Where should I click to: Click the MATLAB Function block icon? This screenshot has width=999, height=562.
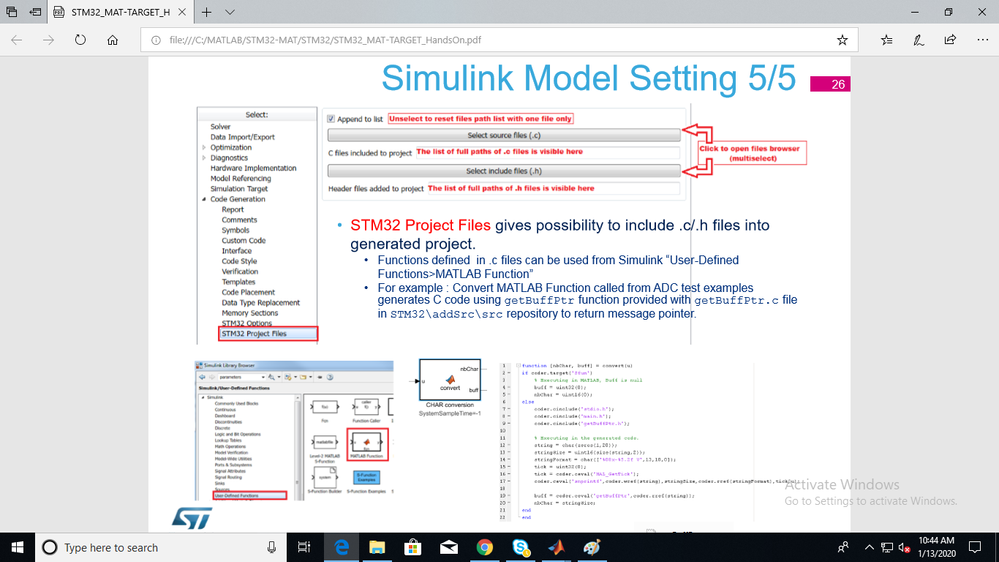[x=366, y=442]
